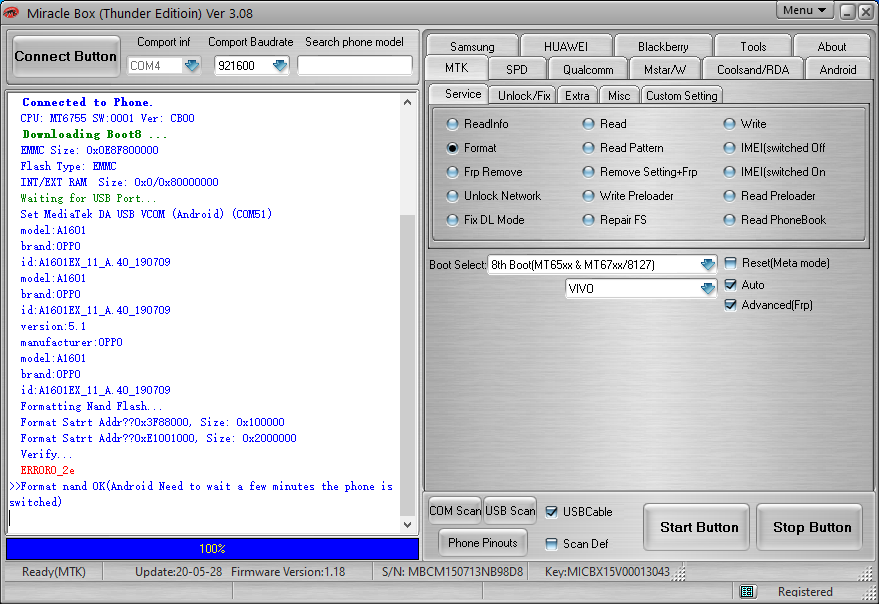The width and height of the screenshot is (879, 604).
Task: Switch to the Qualcomm tab
Action: point(587,70)
